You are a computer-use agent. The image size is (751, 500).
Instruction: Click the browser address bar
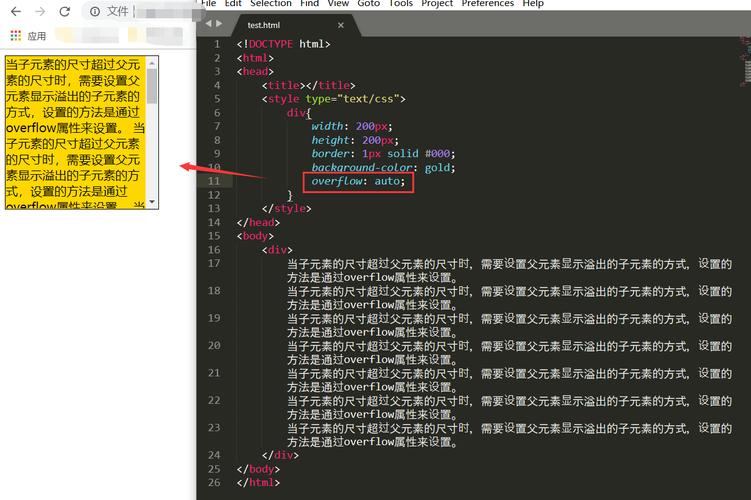click(x=144, y=11)
